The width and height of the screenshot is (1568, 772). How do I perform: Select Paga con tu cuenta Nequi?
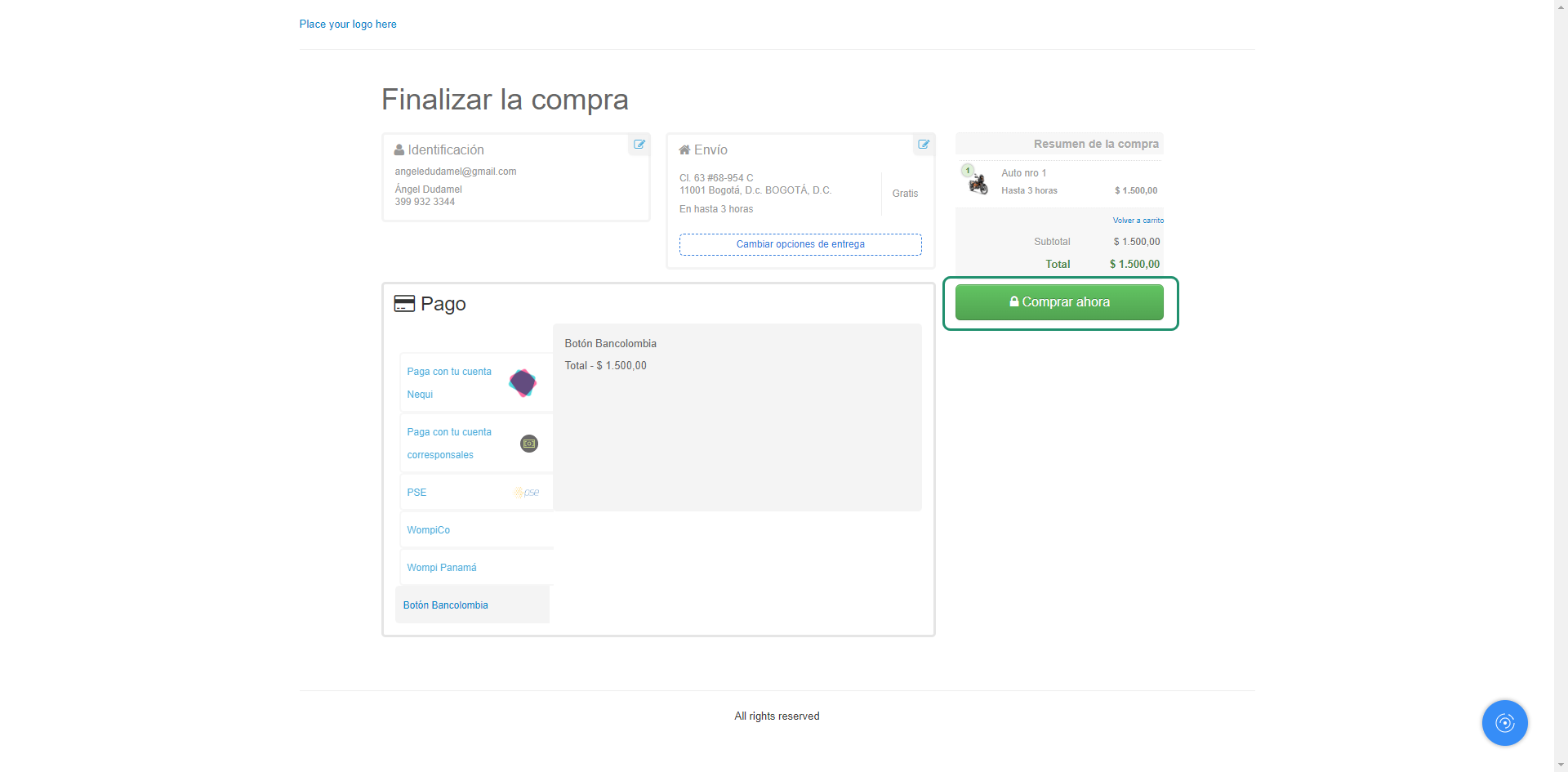pos(450,382)
